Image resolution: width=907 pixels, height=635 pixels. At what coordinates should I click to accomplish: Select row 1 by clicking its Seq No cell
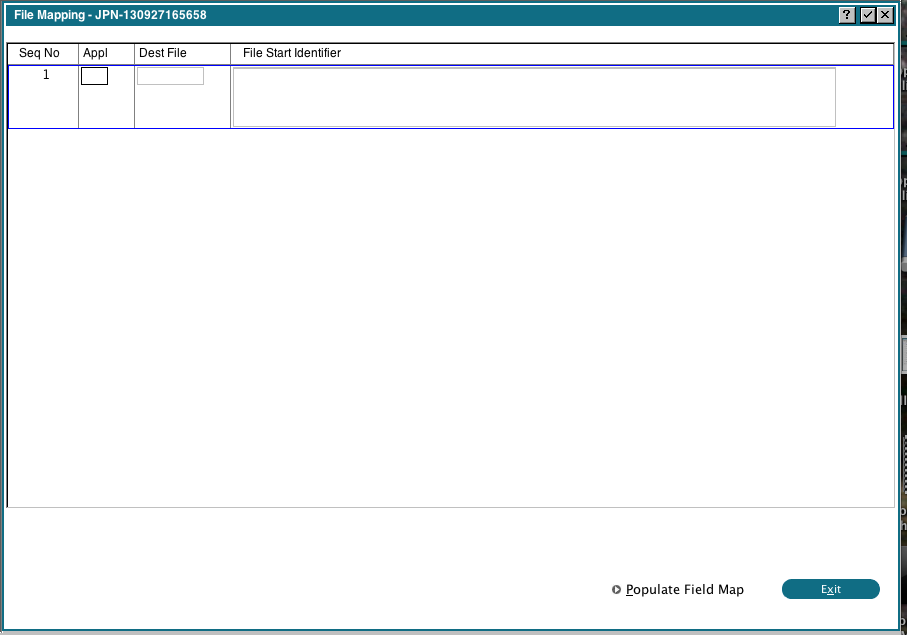click(42, 96)
